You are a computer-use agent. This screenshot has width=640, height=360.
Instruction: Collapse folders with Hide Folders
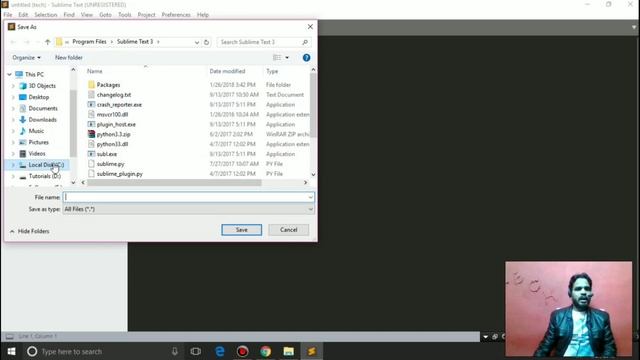tap(29, 231)
